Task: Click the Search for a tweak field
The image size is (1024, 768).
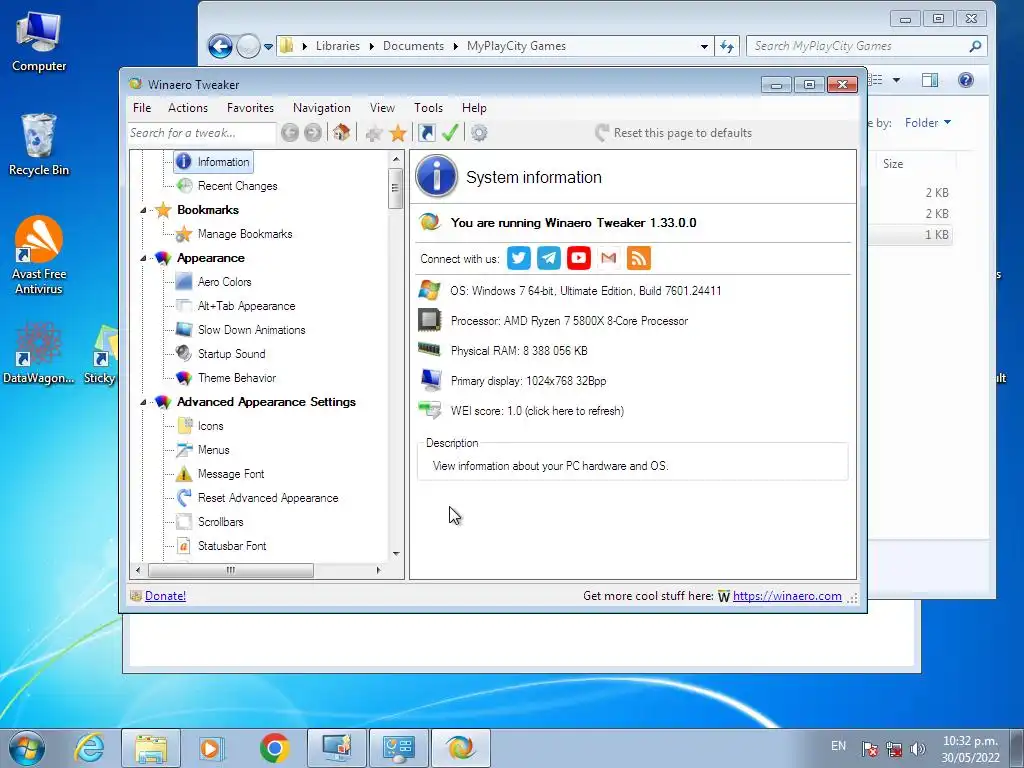Action: [201, 133]
